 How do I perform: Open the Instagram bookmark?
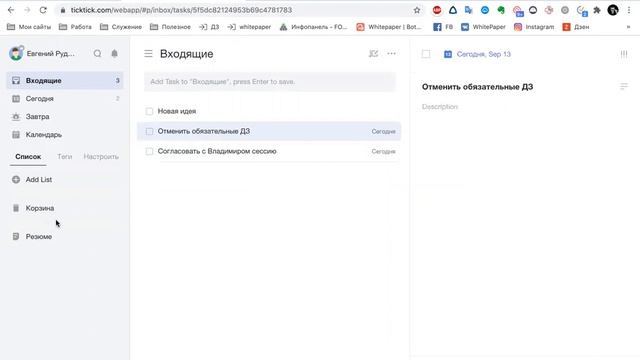[x=534, y=27]
